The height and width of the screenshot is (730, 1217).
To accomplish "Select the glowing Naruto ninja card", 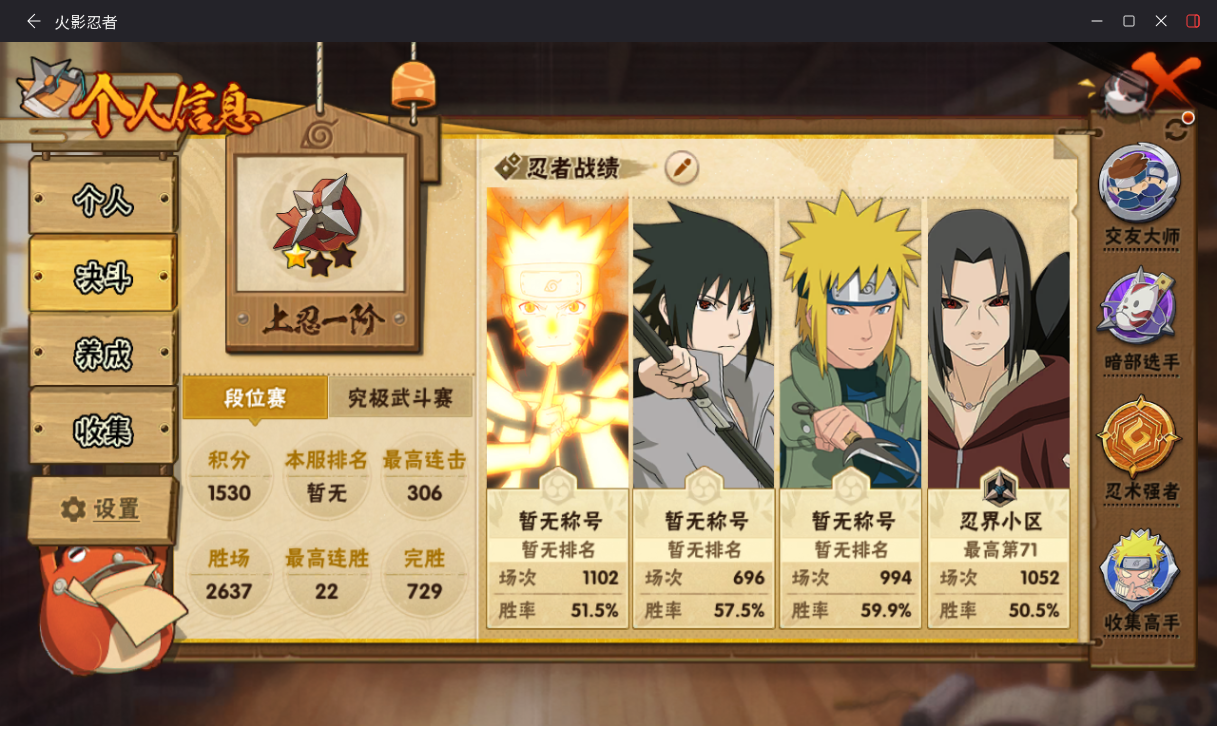I will (557, 408).
